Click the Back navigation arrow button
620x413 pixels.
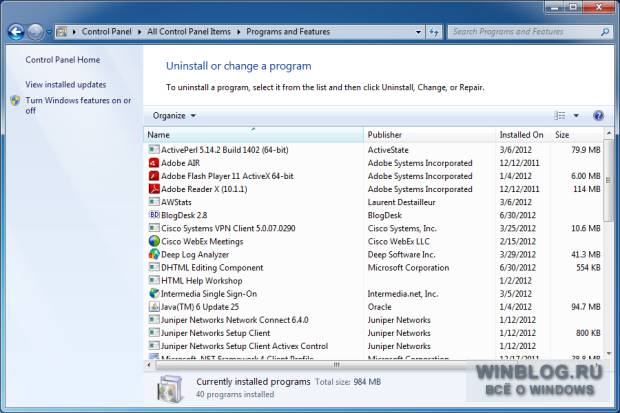click(x=17, y=32)
